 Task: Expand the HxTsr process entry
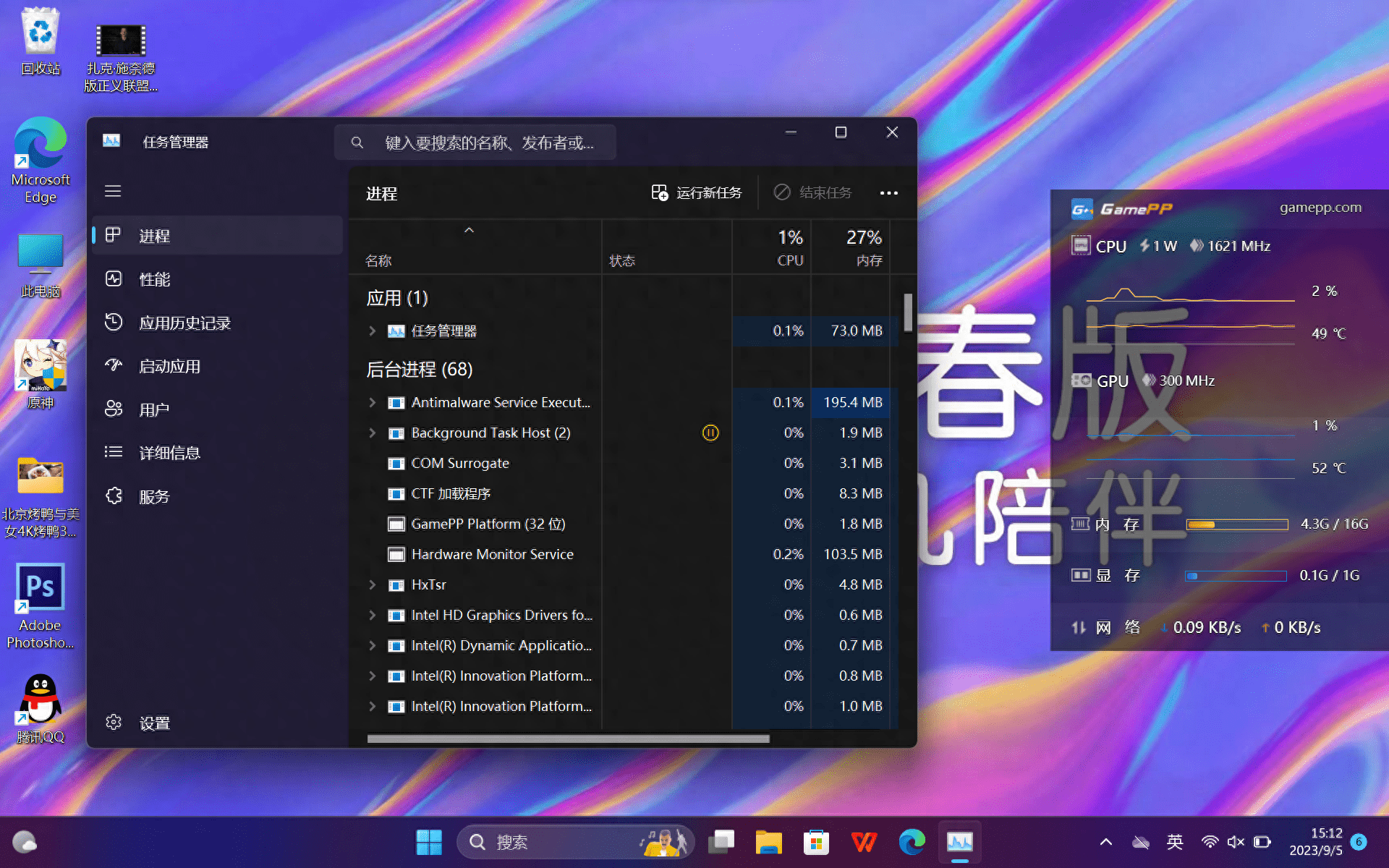pos(371,584)
